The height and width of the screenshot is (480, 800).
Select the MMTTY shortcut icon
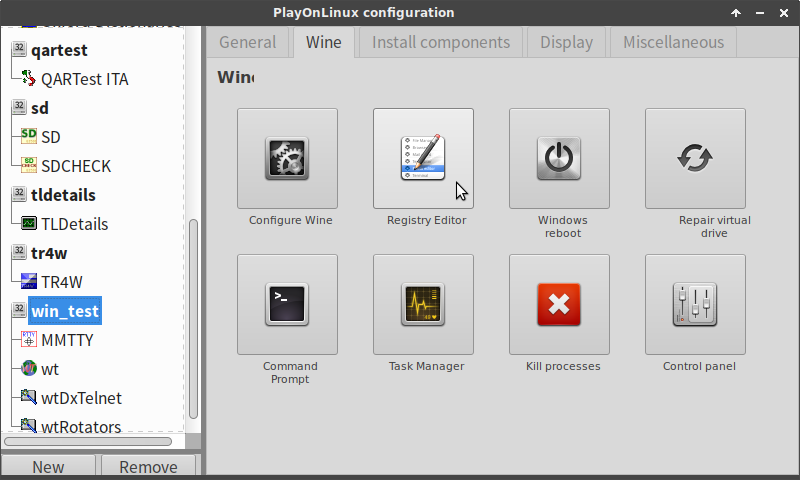[x=29, y=339]
